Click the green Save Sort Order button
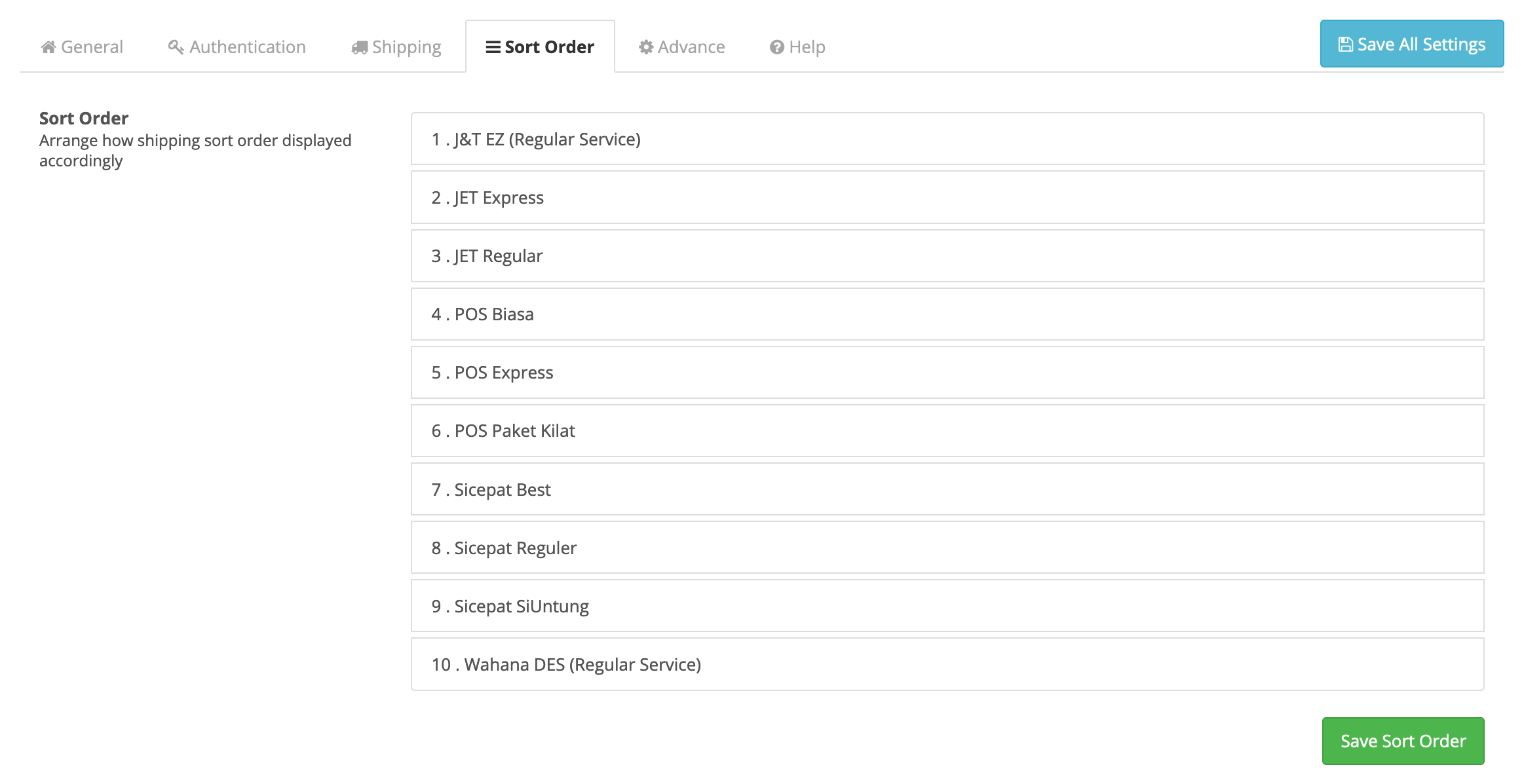The width and height of the screenshot is (1524, 784). click(x=1403, y=741)
